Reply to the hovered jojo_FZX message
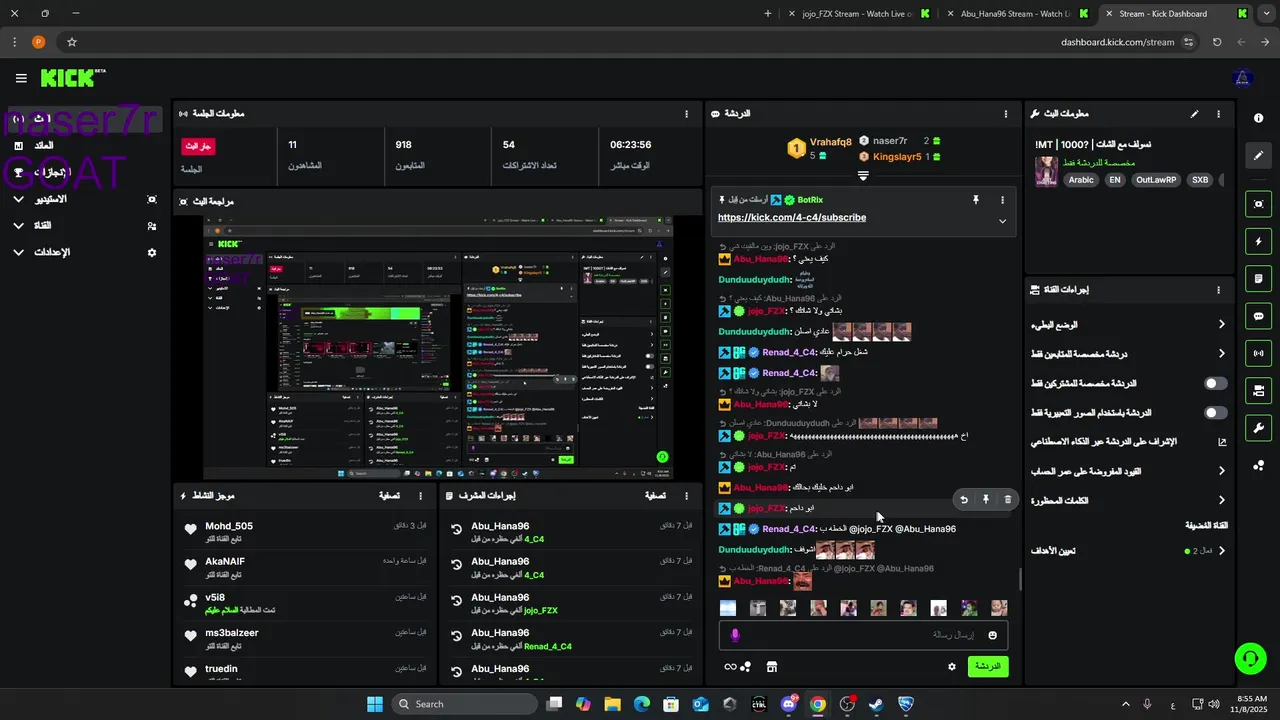The image size is (1280, 720). [x=964, y=499]
